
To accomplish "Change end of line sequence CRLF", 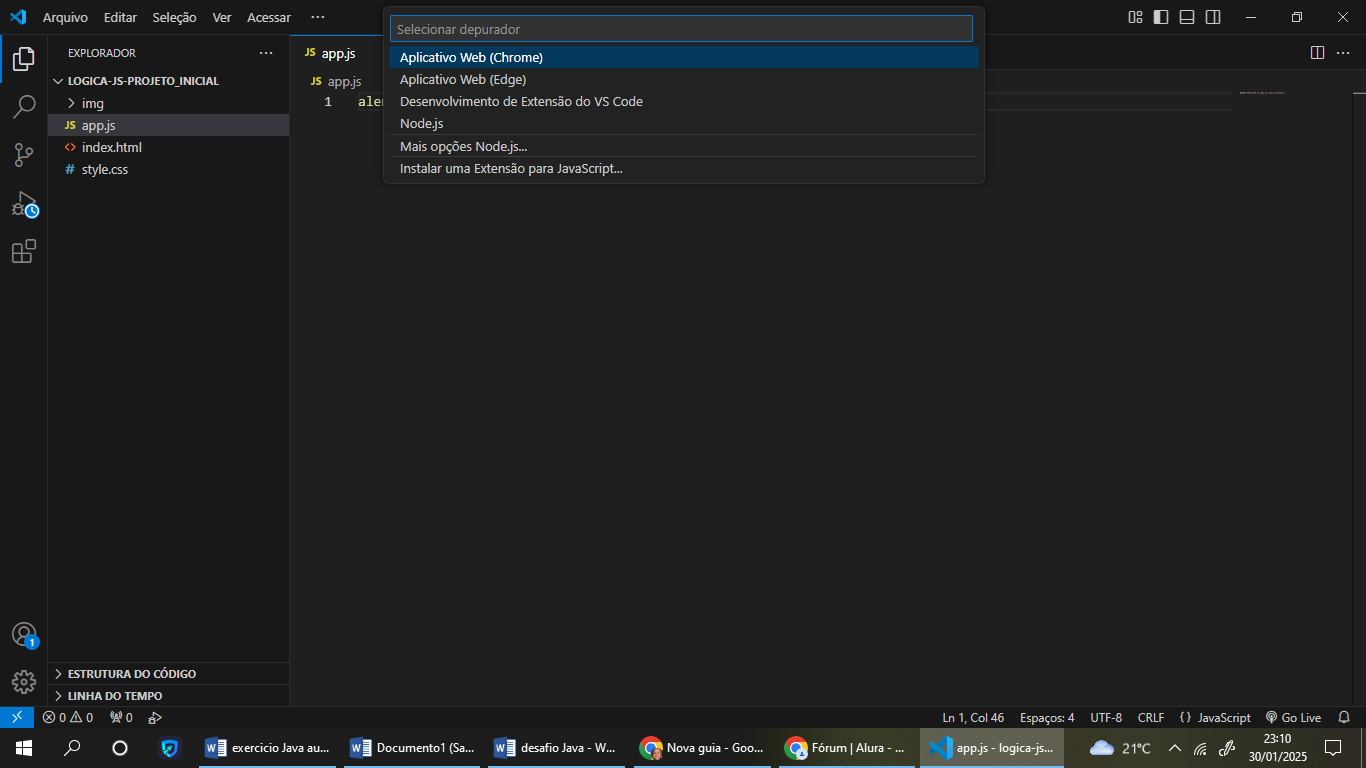I will (1151, 717).
